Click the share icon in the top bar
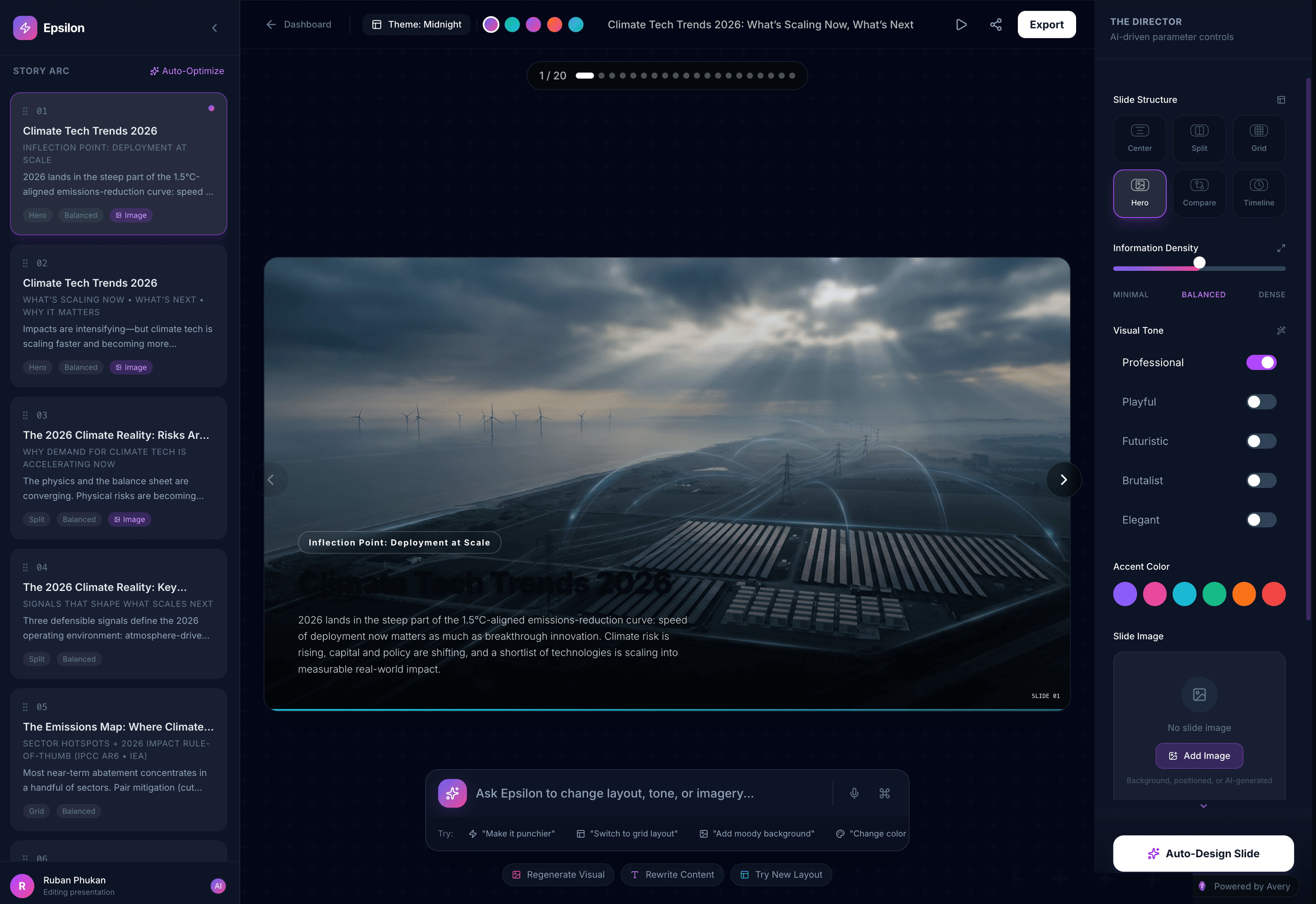This screenshot has width=1316, height=904. coord(995,24)
